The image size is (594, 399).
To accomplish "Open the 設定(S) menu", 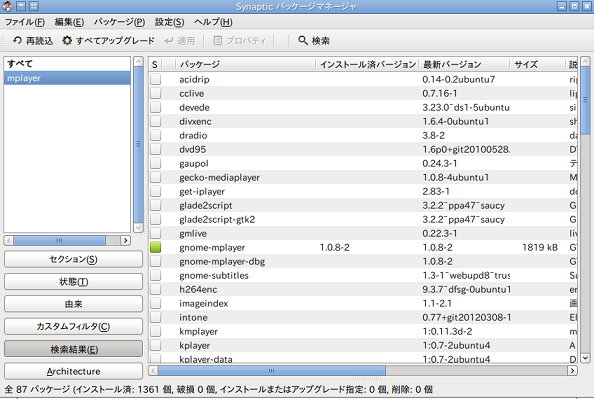I will pos(169,22).
